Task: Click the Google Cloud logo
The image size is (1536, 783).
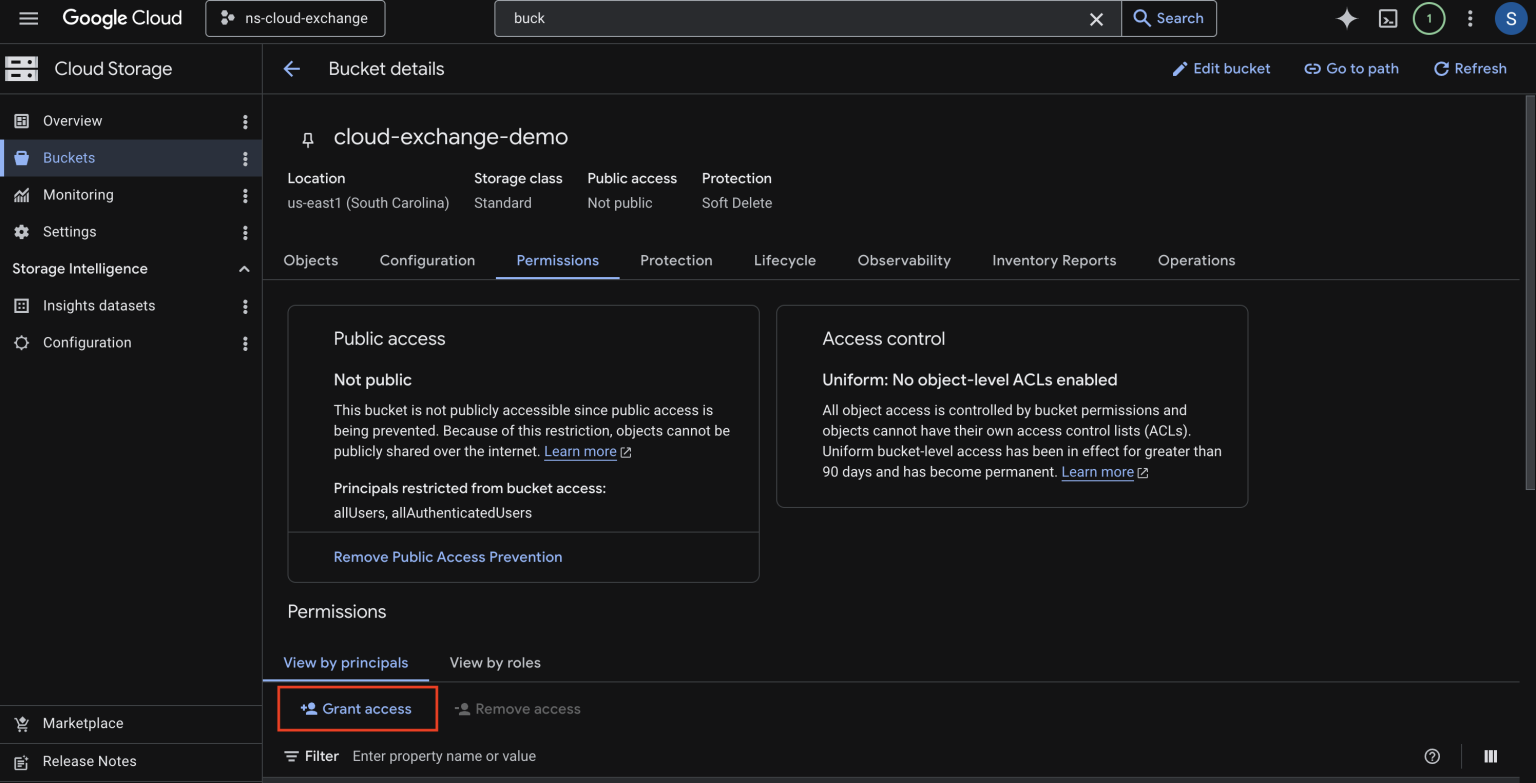Action: 122,18
